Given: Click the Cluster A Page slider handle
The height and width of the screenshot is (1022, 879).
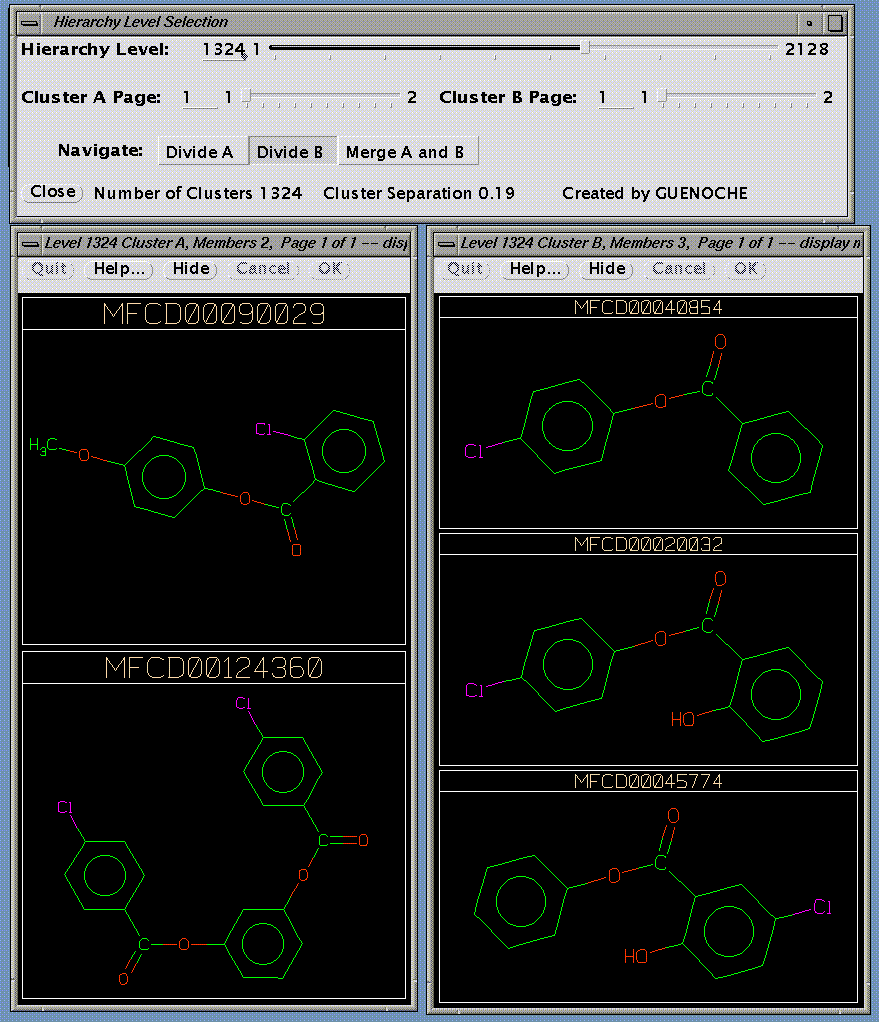Looking at the screenshot, I should pos(247,97).
